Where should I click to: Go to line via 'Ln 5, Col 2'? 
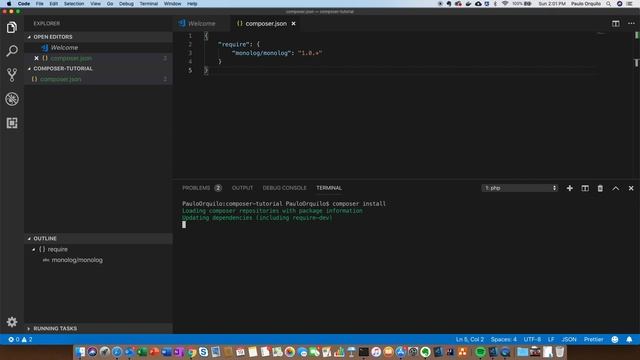click(x=470, y=339)
